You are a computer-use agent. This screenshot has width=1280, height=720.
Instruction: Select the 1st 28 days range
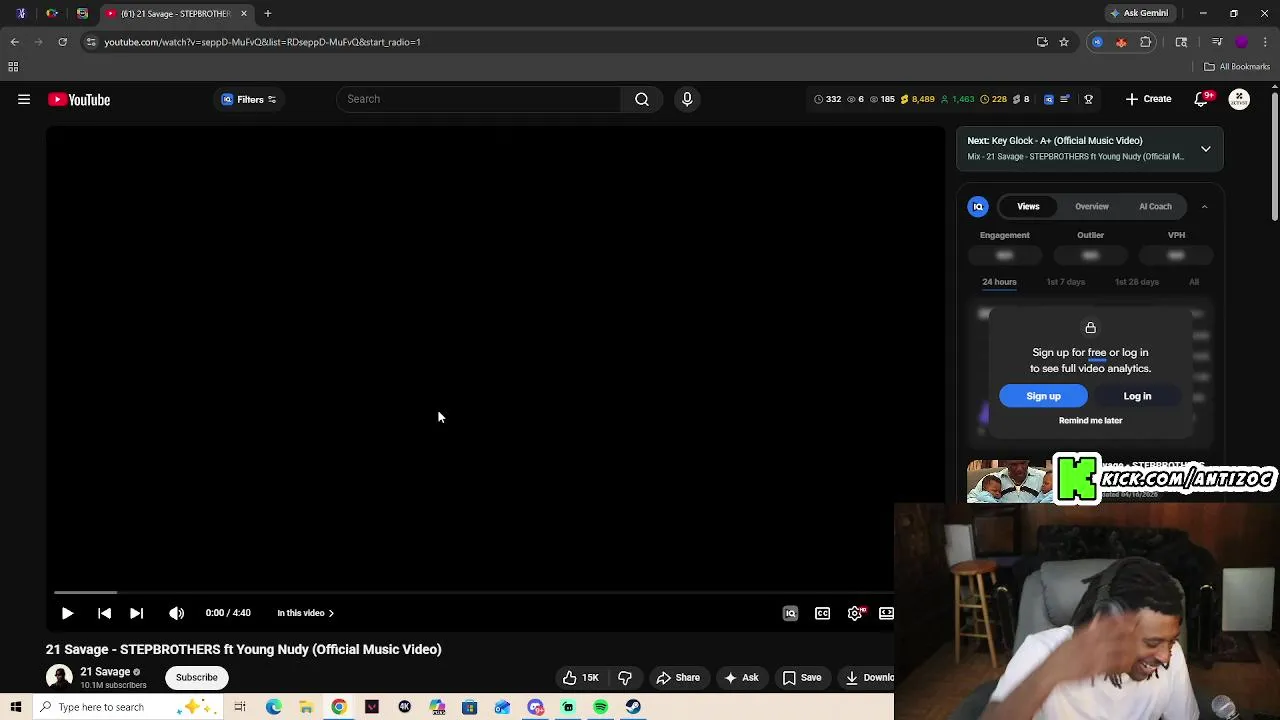coord(1136,282)
